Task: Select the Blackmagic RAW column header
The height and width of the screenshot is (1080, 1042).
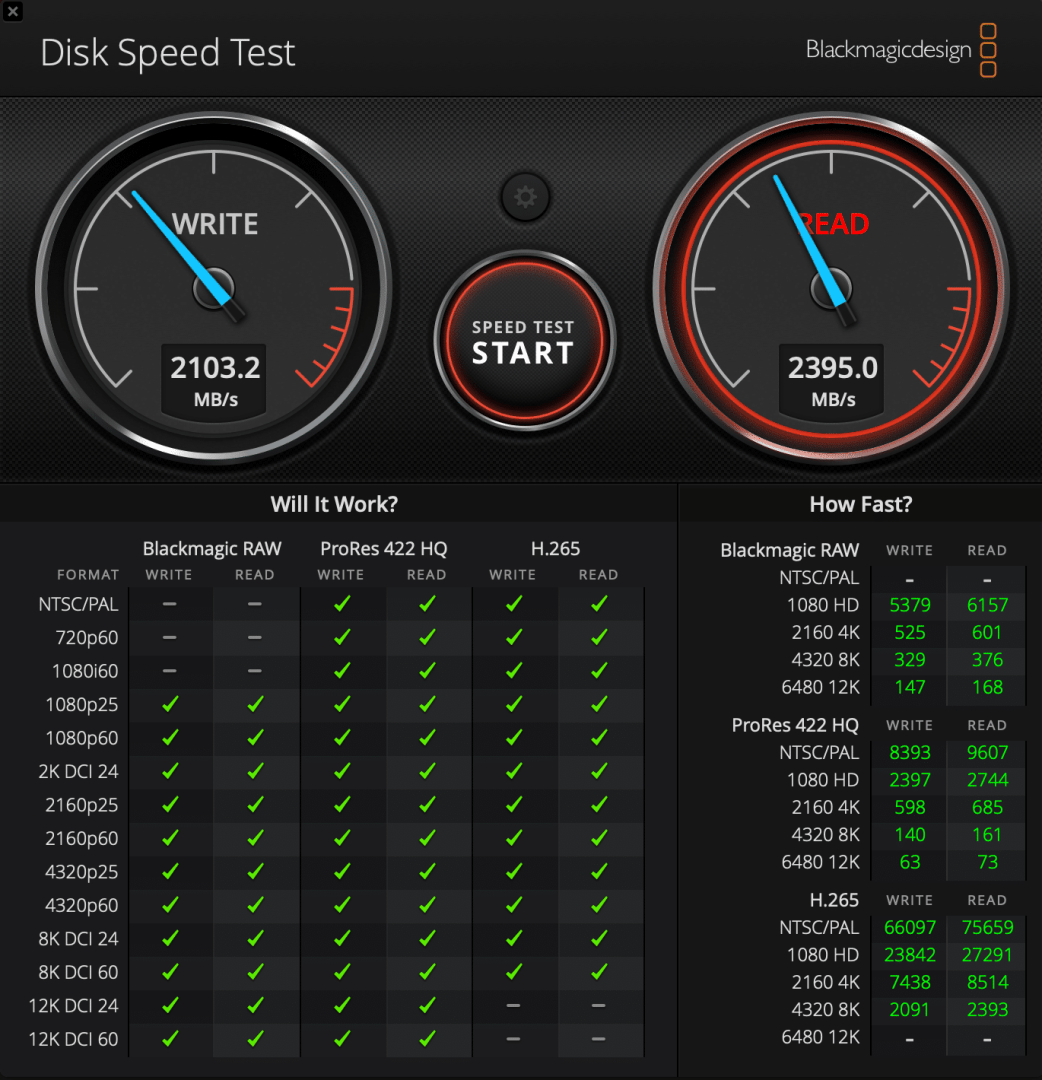Action: tap(211, 548)
